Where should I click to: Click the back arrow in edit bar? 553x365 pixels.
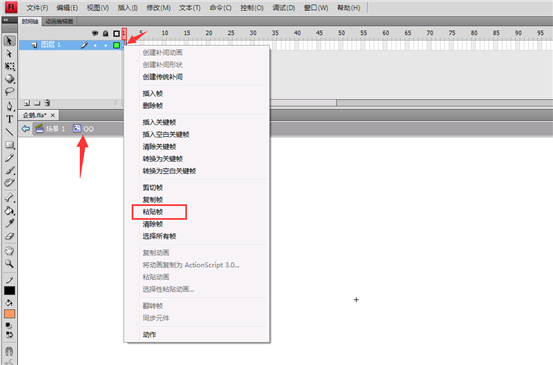click(25, 129)
